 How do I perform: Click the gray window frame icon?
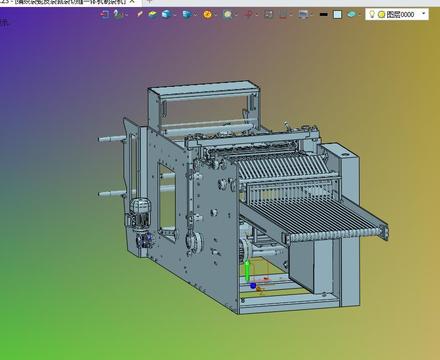[268, 14]
